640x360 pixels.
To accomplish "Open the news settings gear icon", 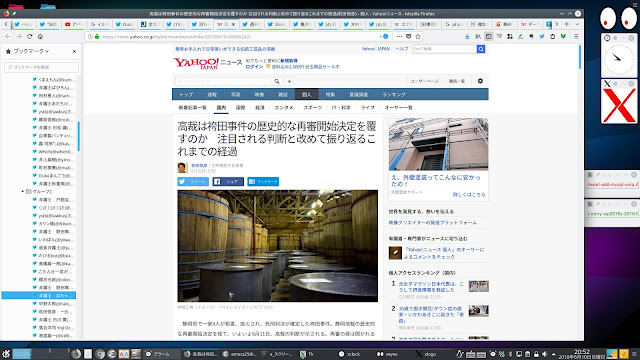I will [480, 81].
